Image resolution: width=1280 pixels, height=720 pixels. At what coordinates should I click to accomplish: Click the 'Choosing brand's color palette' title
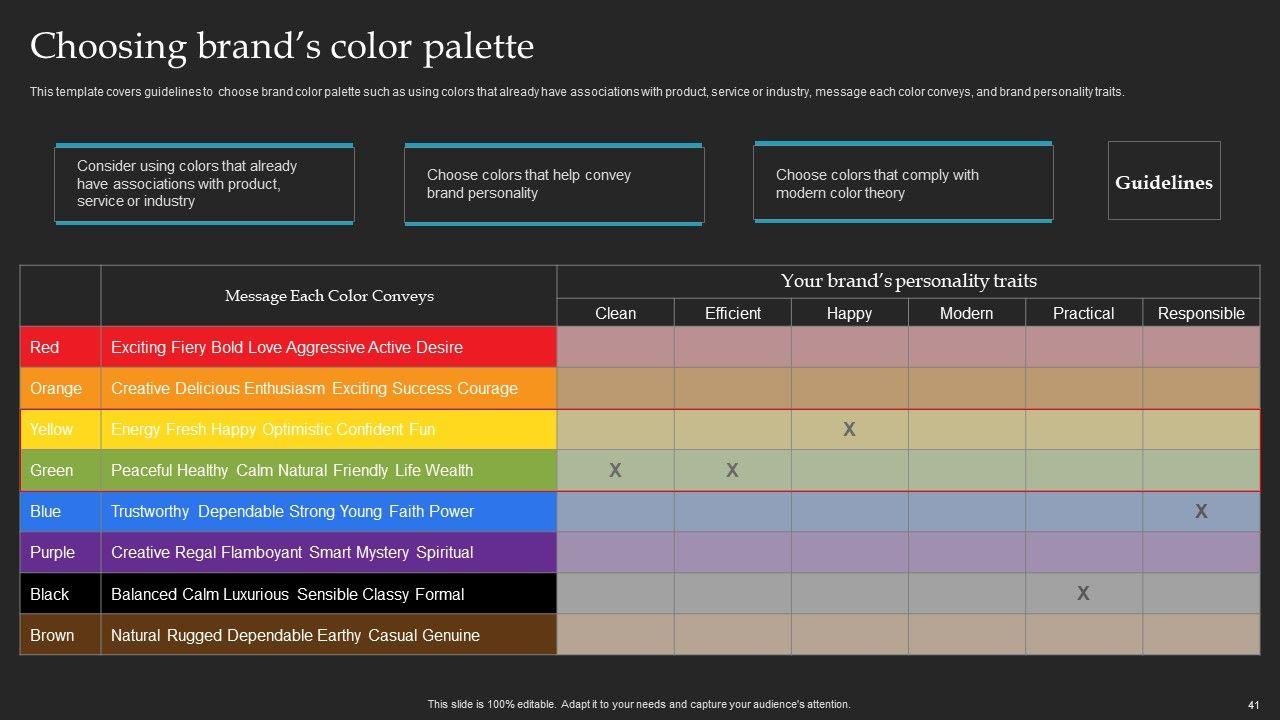pos(282,47)
